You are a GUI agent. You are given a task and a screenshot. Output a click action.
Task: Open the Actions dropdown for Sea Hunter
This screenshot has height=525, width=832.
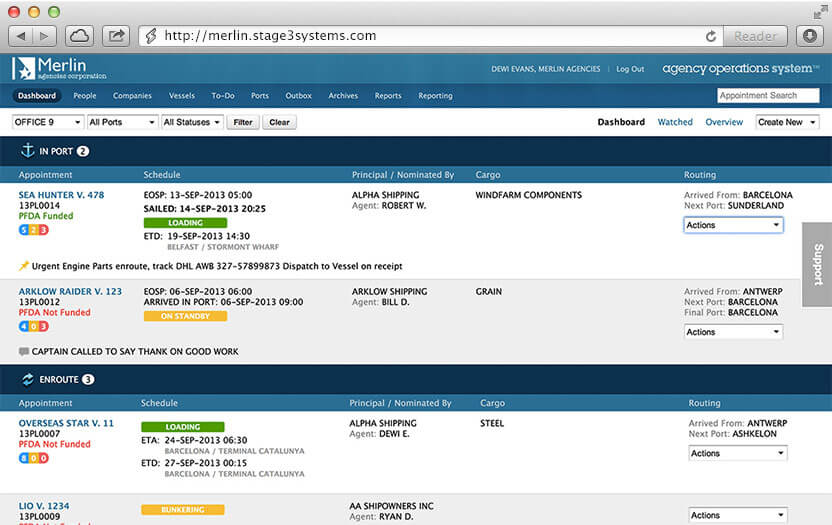click(x=733, y=225)
